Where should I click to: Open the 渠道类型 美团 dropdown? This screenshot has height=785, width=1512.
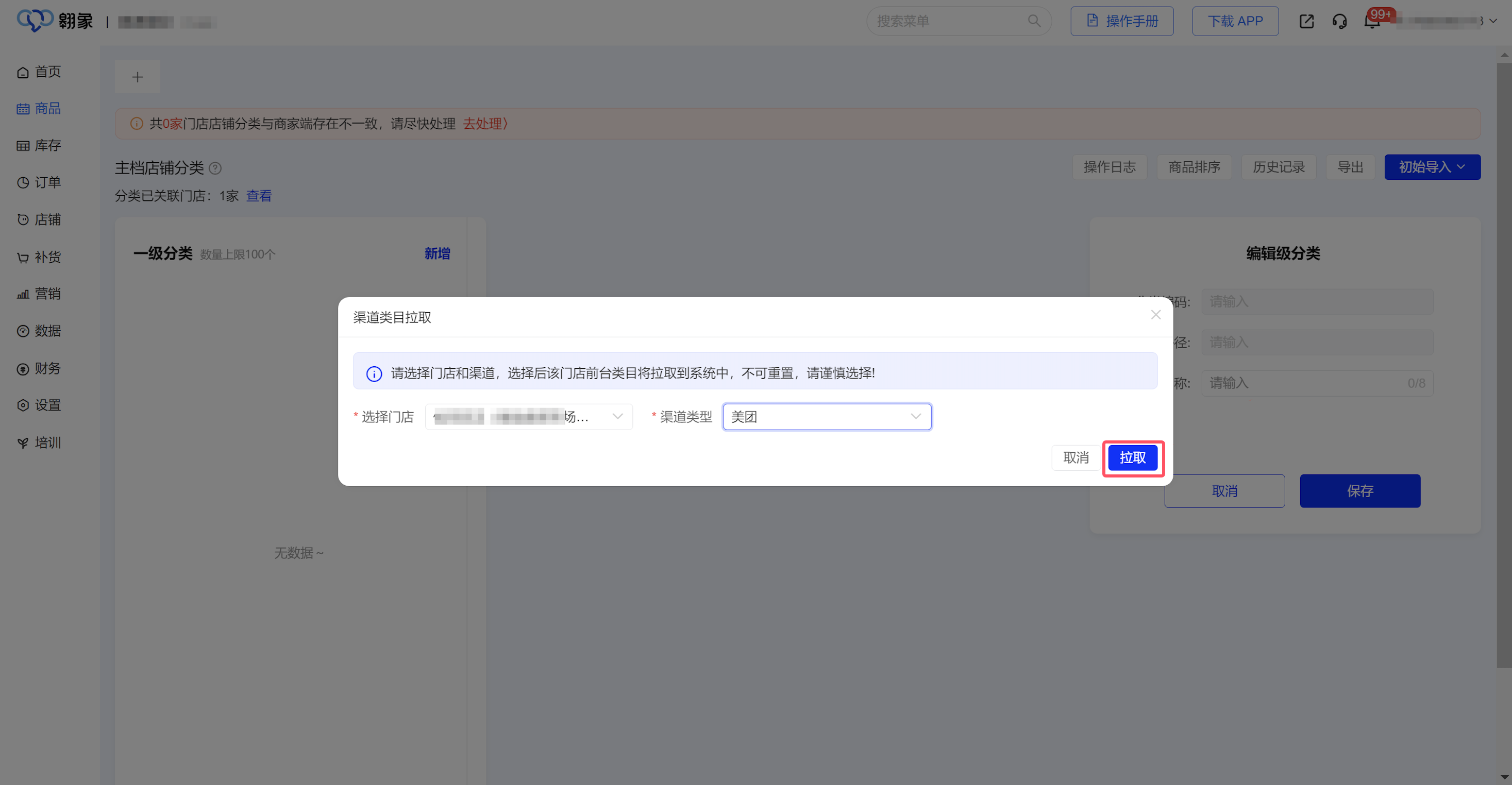827,417
